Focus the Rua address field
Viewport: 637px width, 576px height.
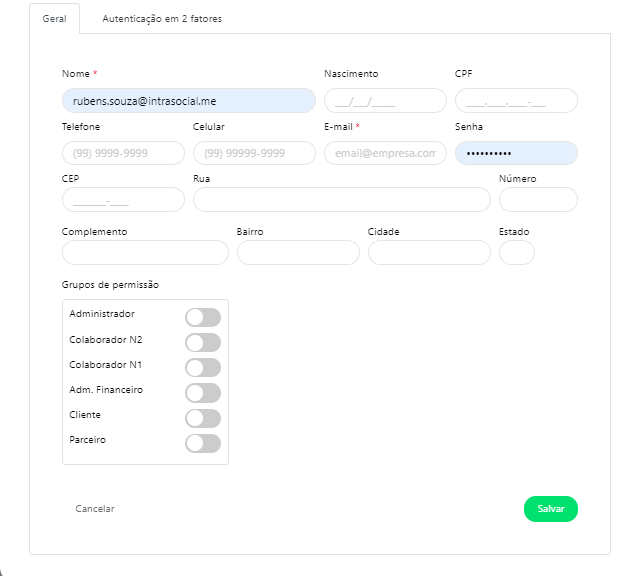pos(342,200)
